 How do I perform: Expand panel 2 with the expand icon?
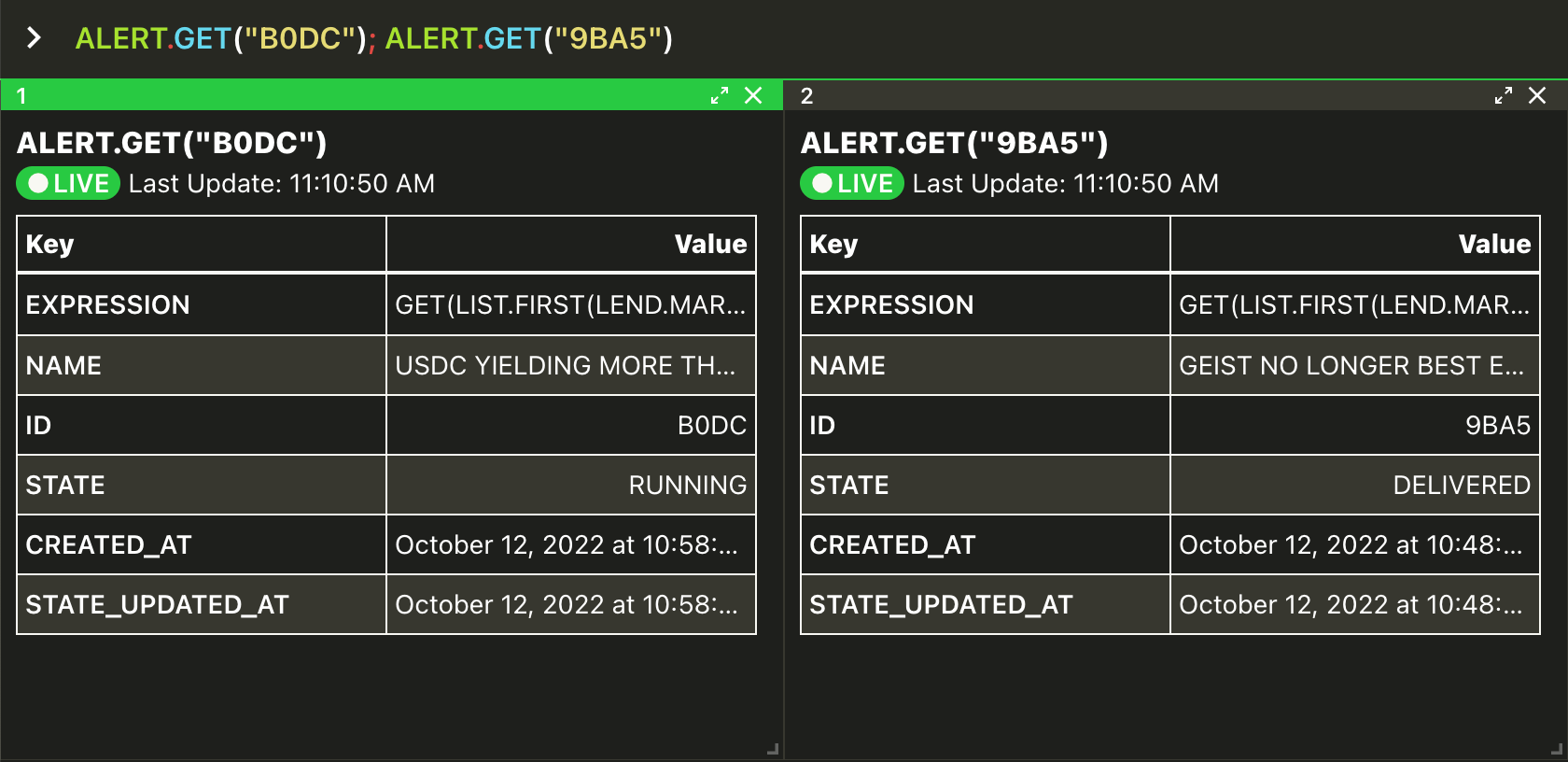[x=1503, y=95]
